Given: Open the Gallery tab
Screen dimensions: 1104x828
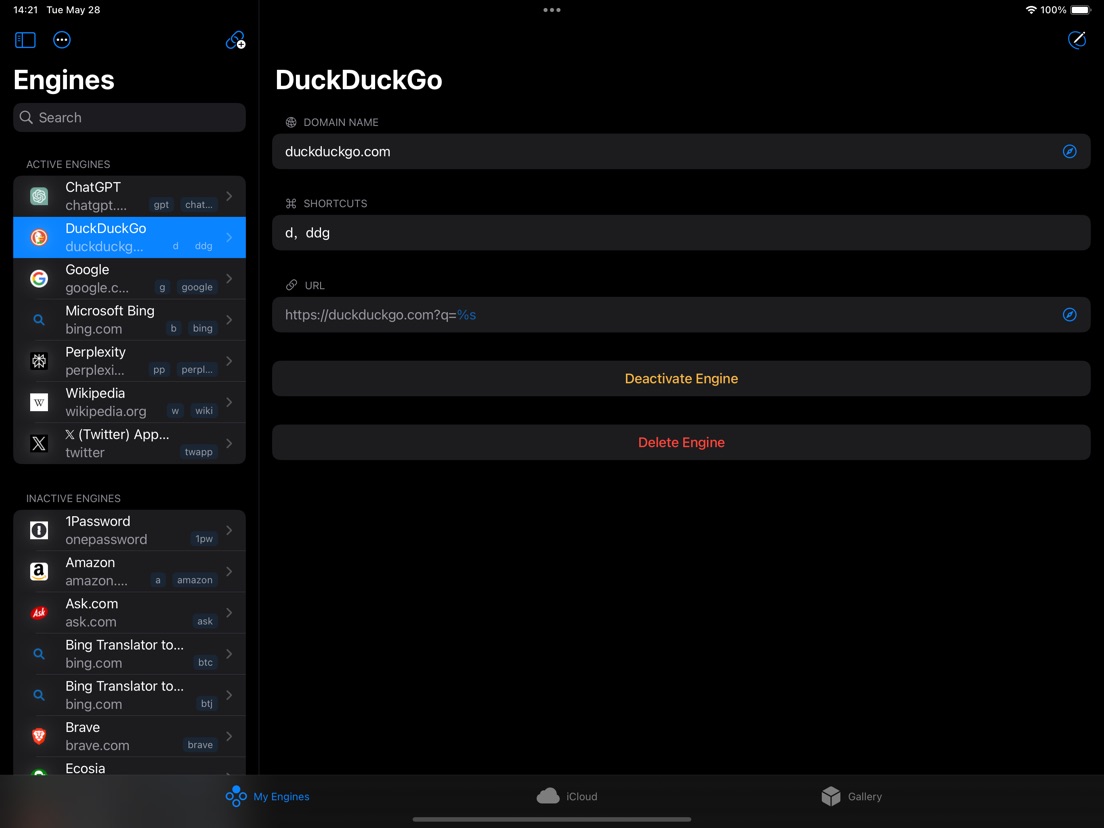Looking at the screenshot, I should (851, 796).
